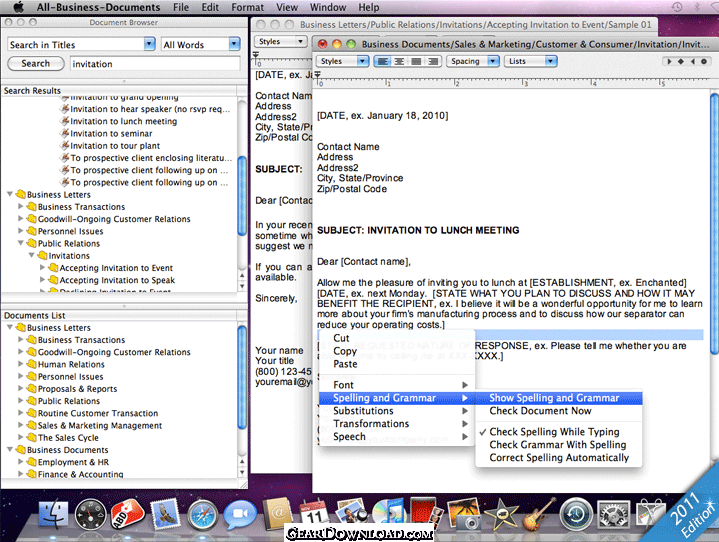Open iPhoto from the dock
Viewport: 719px width, 542px height.
[x=463, y=514]
